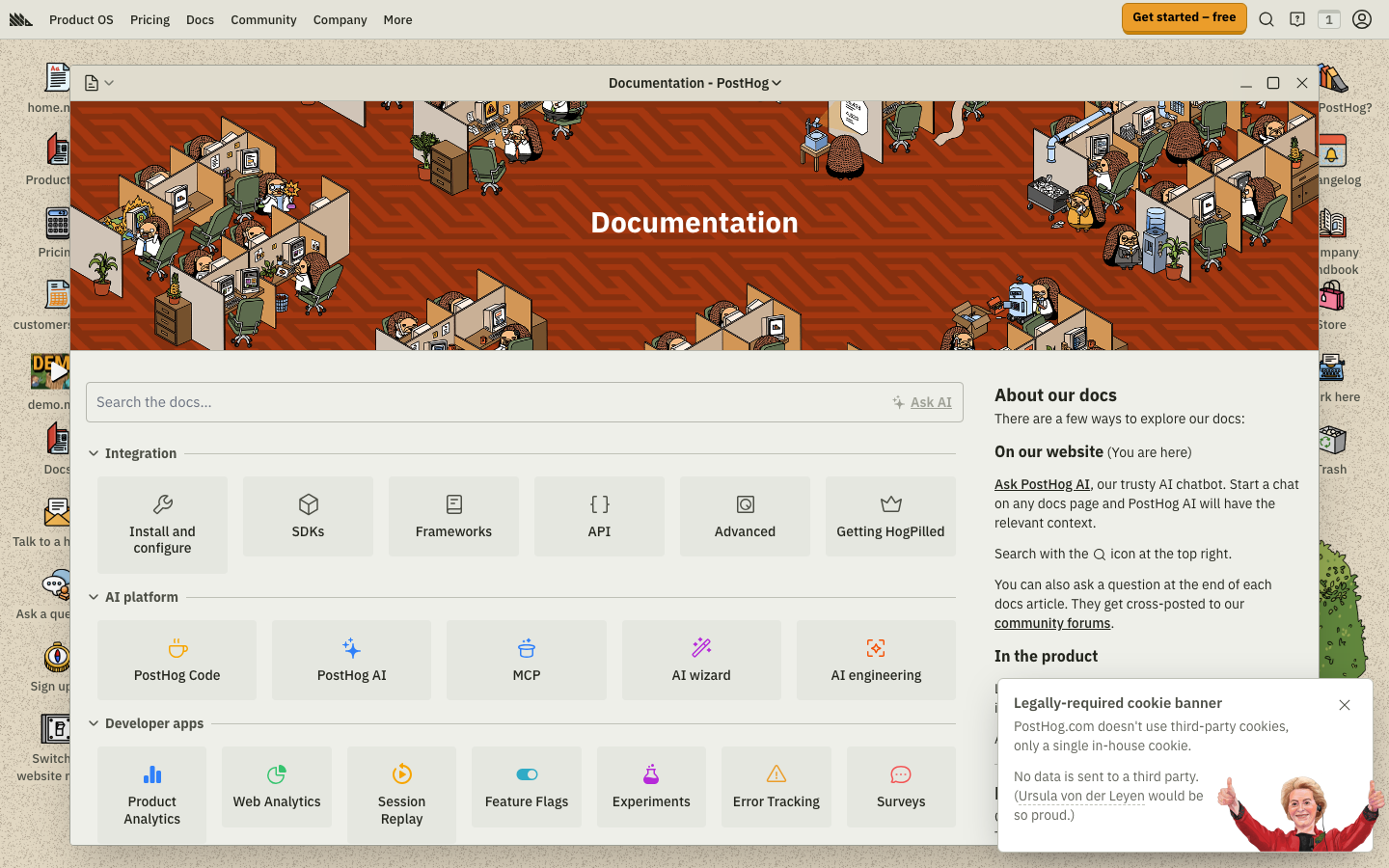Open the Feature Flags card

click(527, 787)
